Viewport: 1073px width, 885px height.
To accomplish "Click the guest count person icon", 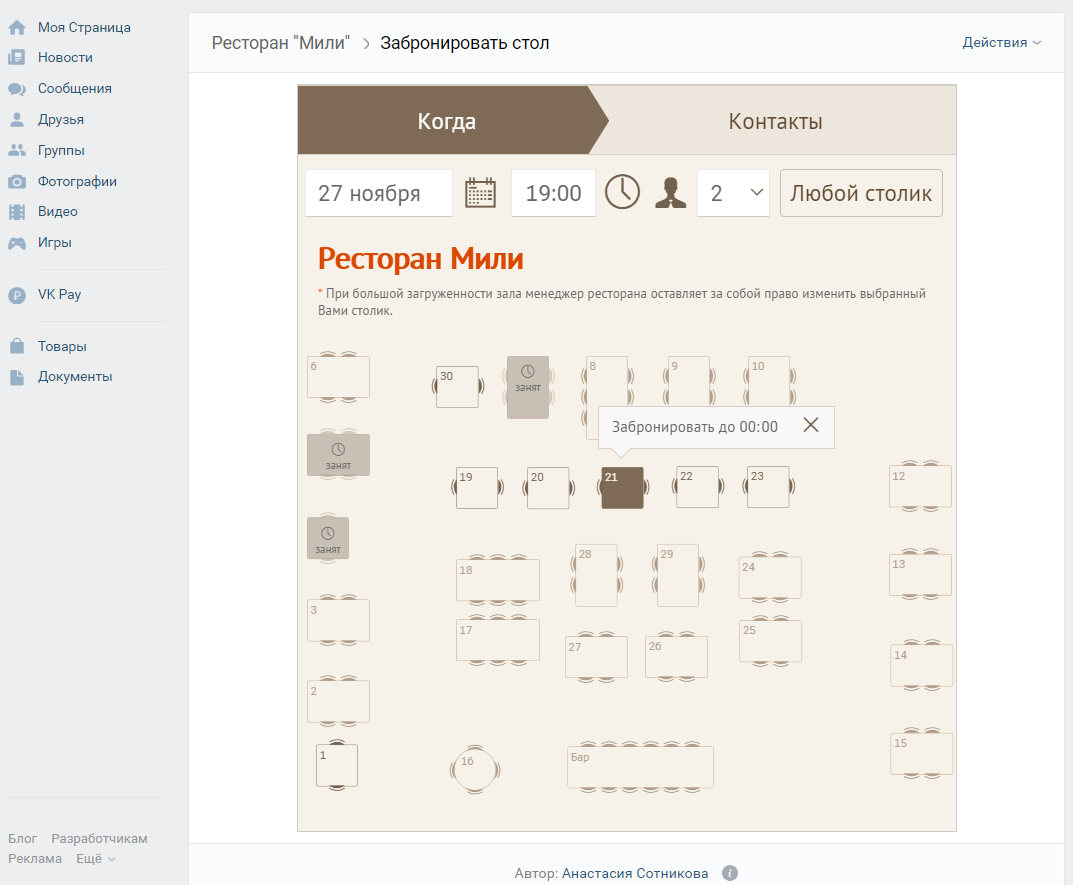I will (x=670, y=192).
